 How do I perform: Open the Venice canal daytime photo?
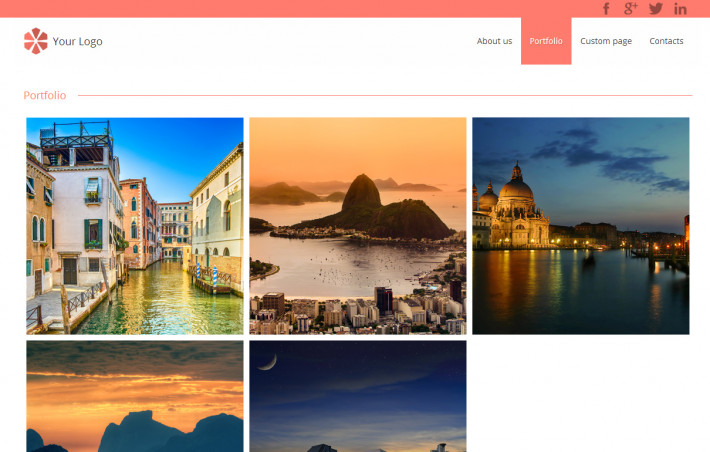coord(135,226)
